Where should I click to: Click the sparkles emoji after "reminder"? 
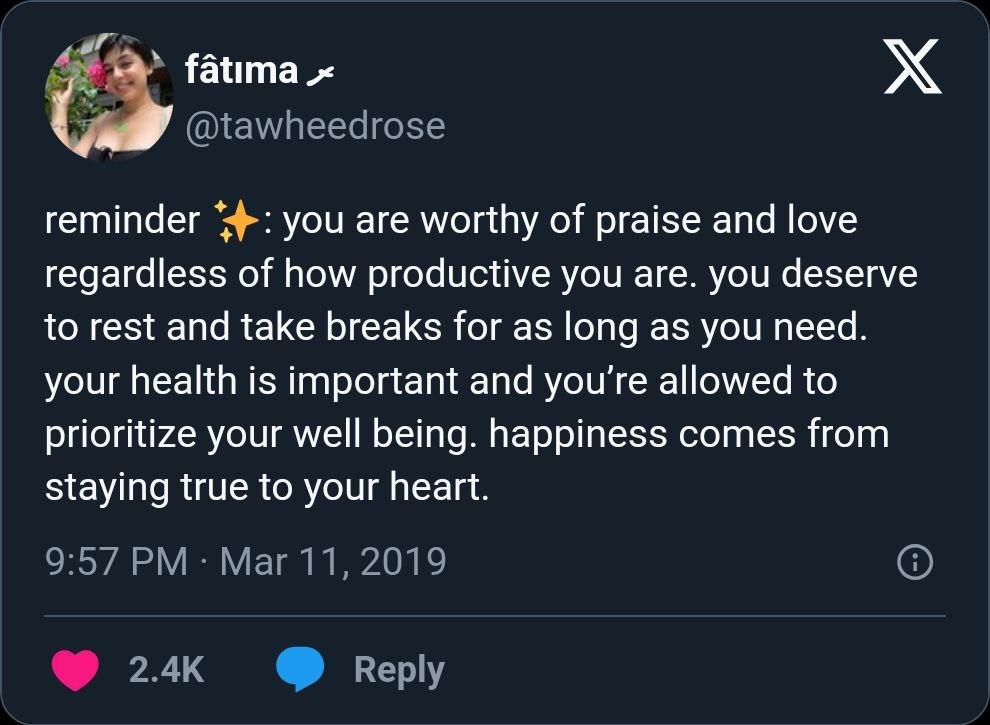coord(237,221)
